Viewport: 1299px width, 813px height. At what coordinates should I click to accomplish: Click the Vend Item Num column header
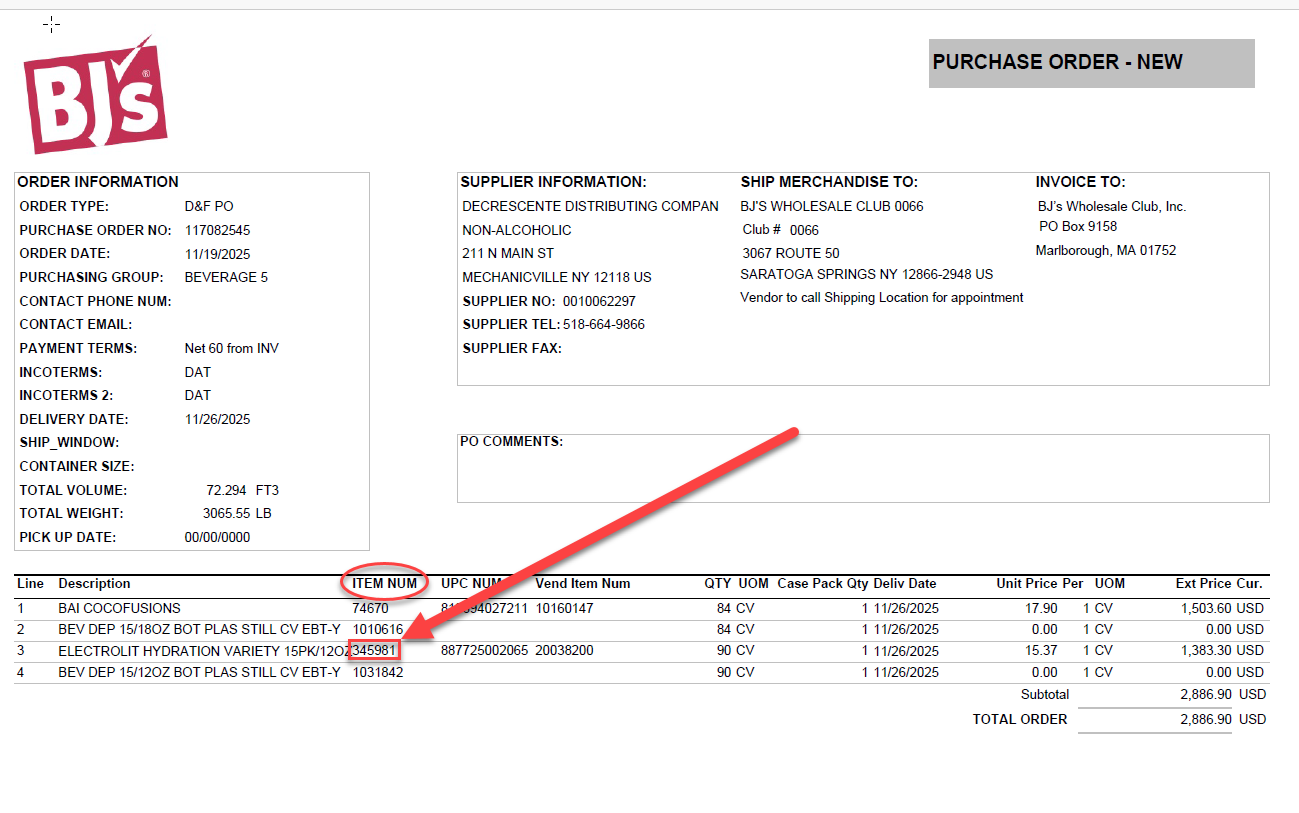pos(583,583)
